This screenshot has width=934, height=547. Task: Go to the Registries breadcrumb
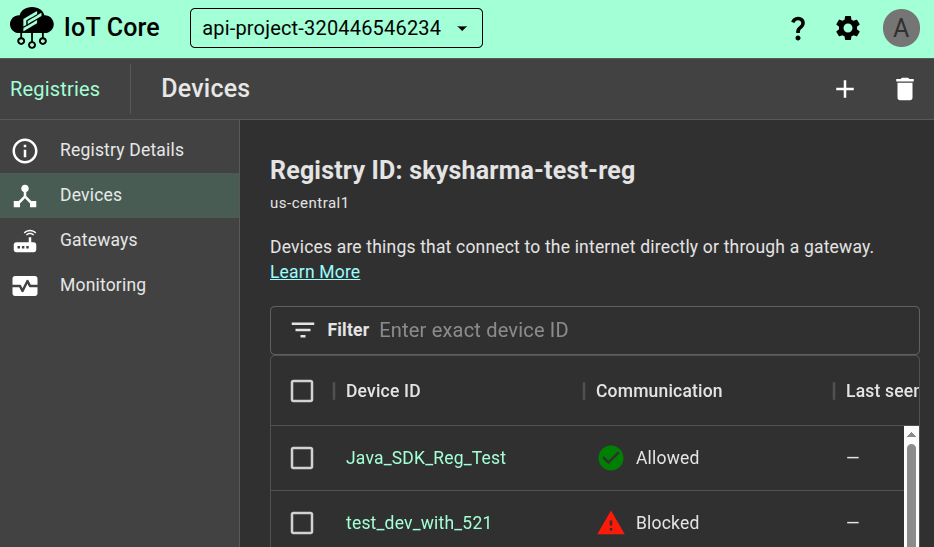tap(55, 89)
